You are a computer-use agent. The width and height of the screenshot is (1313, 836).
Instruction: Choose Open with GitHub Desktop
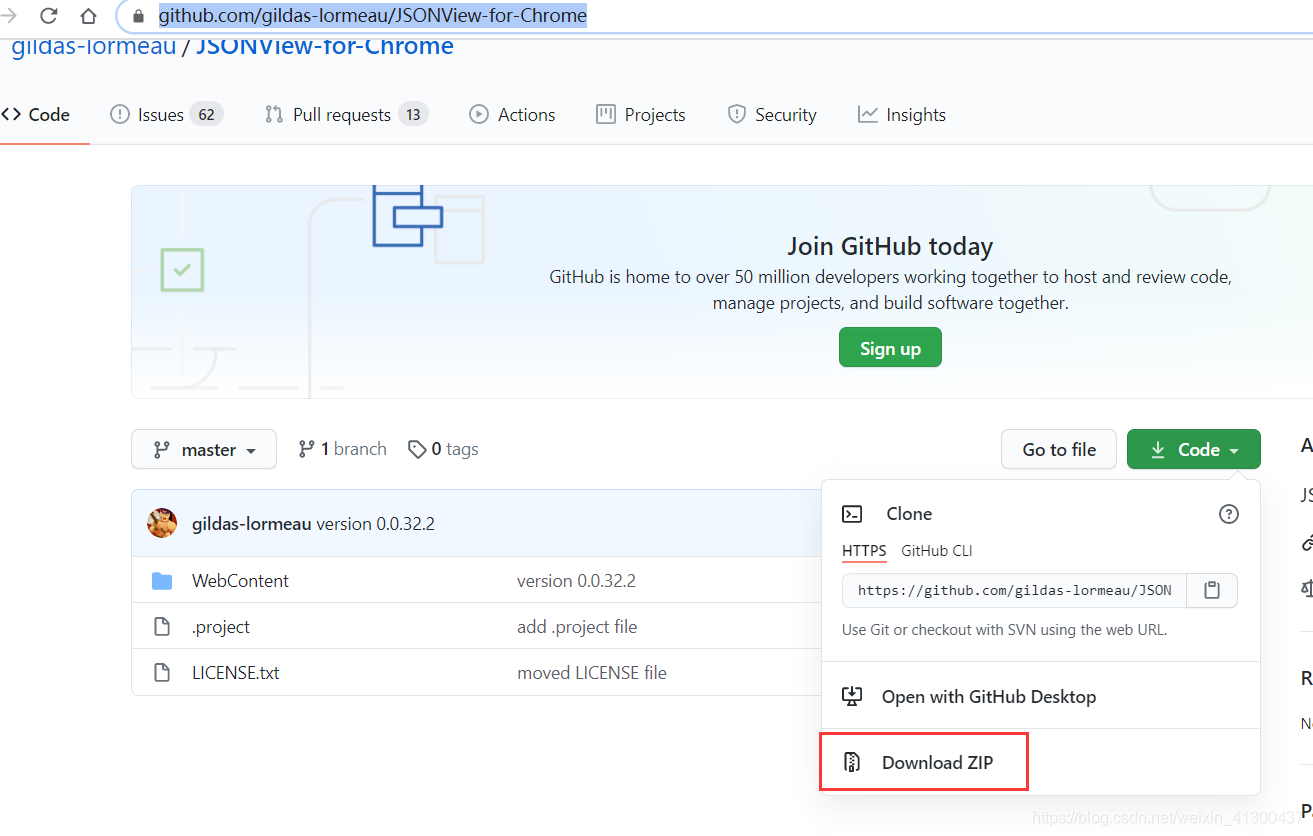click(989, 696)
